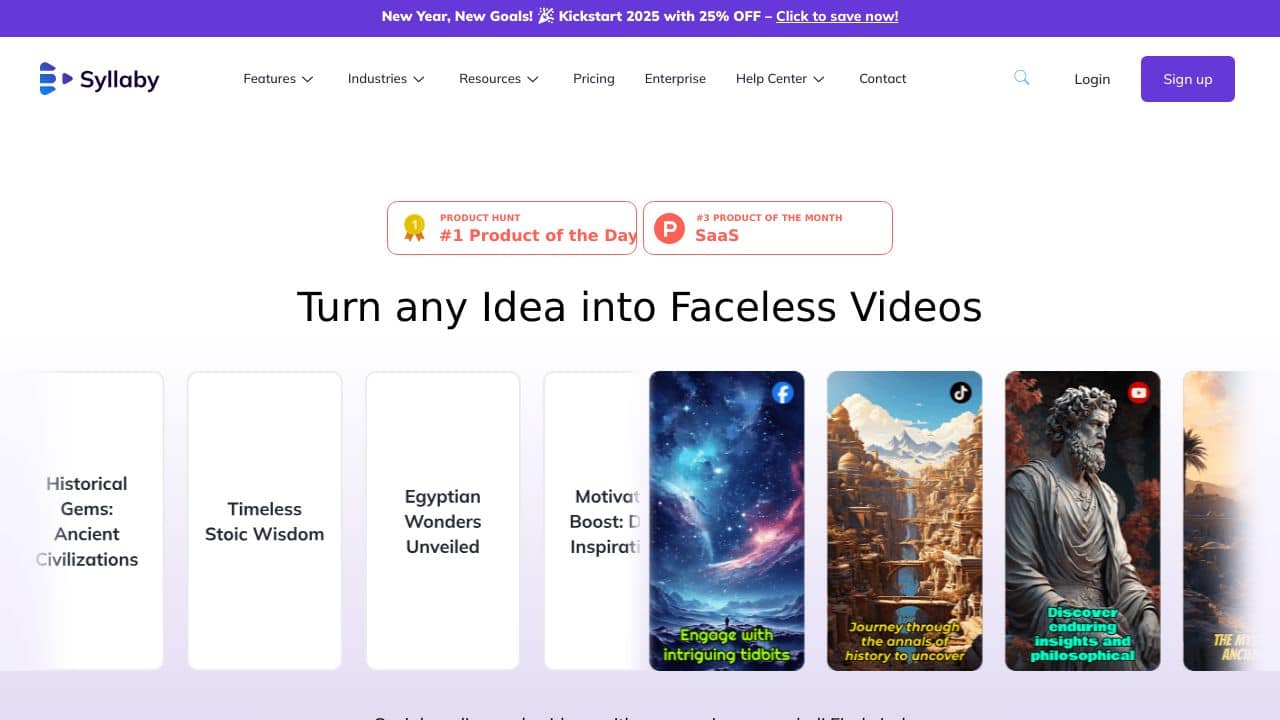This screenshot has height=720, width=1280.
Task: Expand the Features dropdown menu
Action: (x=279, y=79)
